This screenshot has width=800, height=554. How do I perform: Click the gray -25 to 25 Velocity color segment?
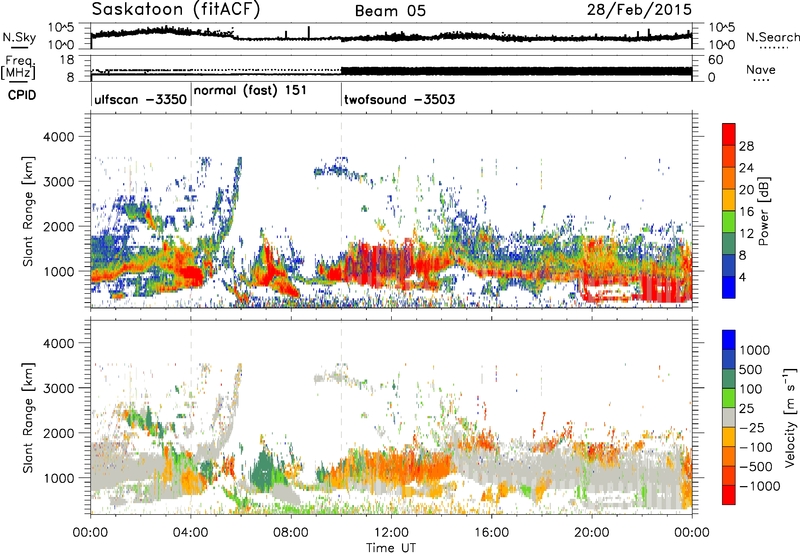tap(729, 417)
